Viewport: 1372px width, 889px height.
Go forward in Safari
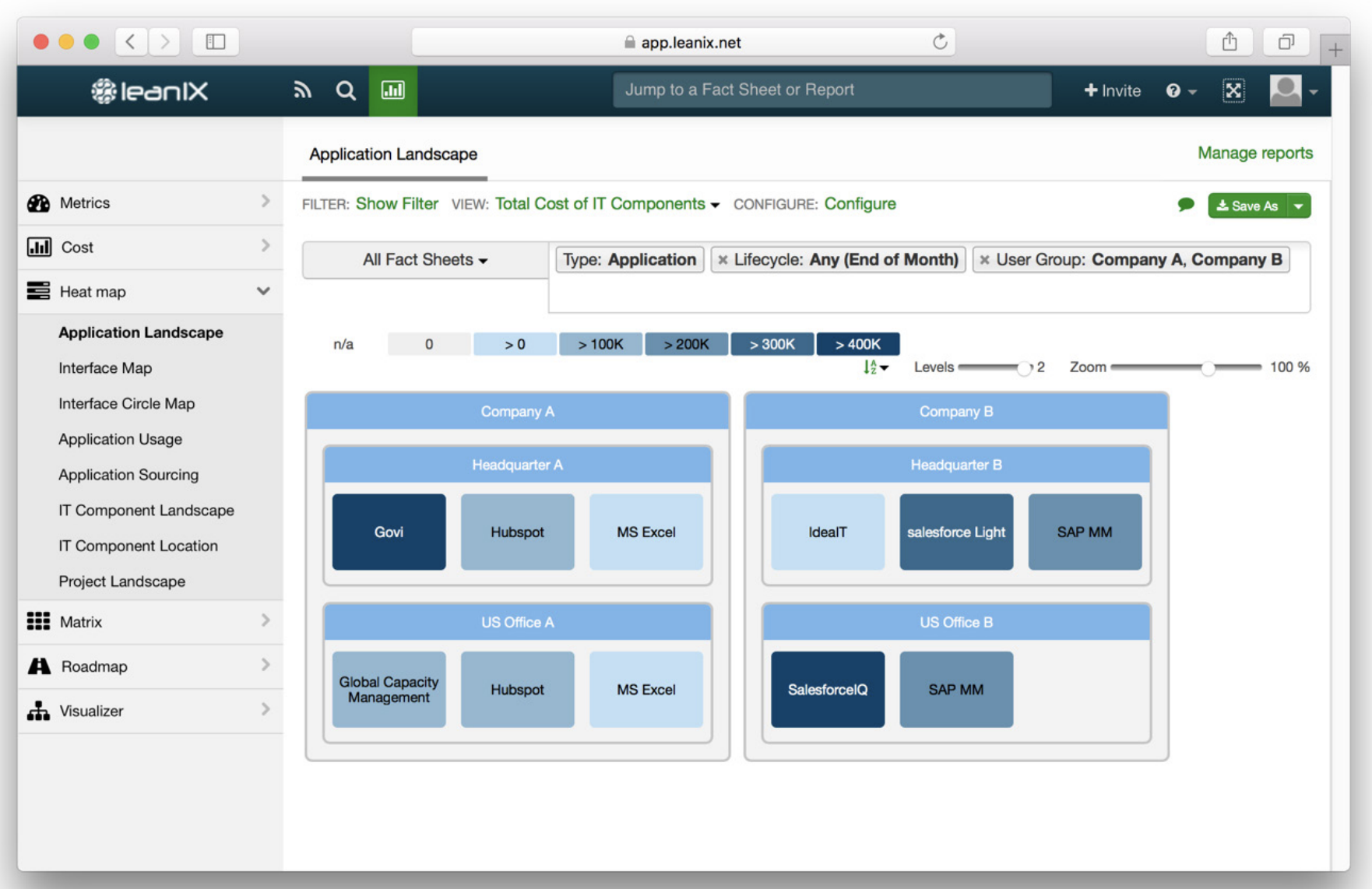(x=164, y=41)
